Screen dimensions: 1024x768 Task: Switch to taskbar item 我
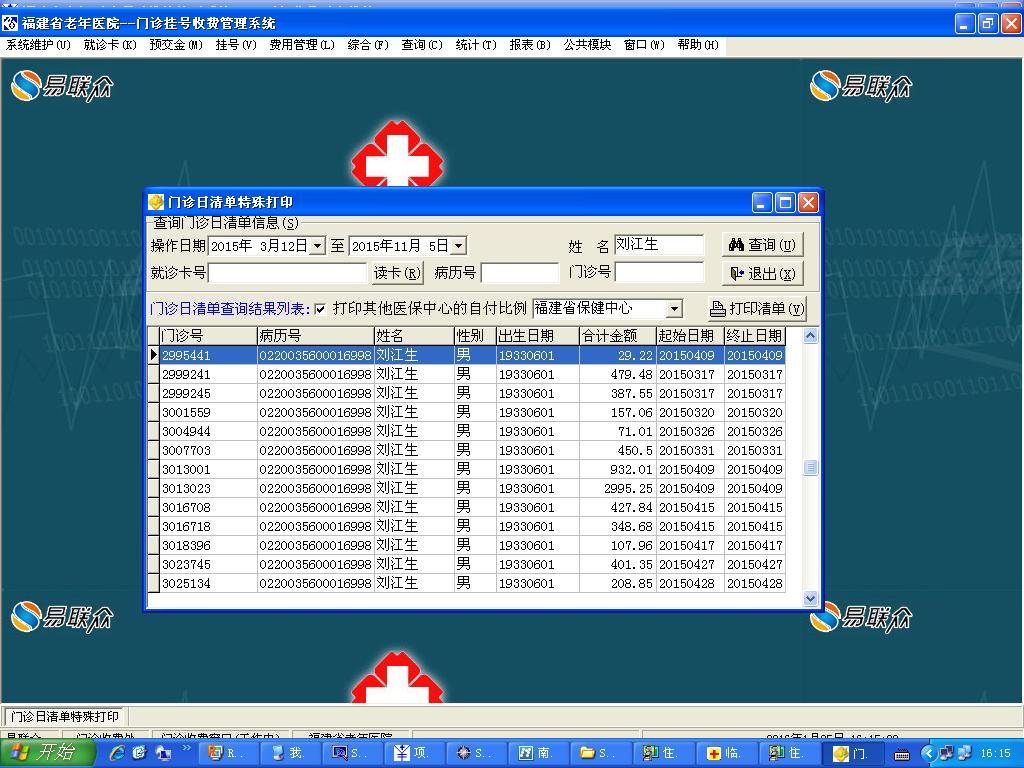[x=291, y=754]
